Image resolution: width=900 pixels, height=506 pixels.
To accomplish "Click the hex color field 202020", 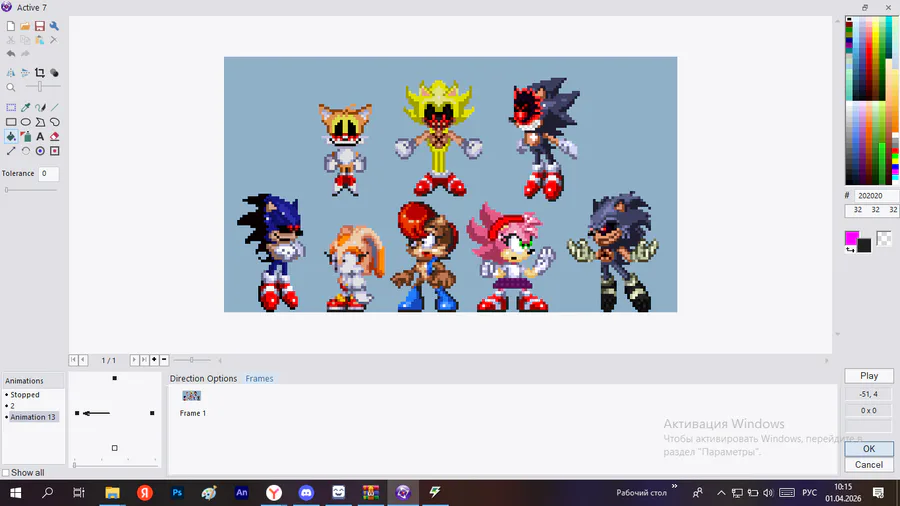I will coord(875,196).
